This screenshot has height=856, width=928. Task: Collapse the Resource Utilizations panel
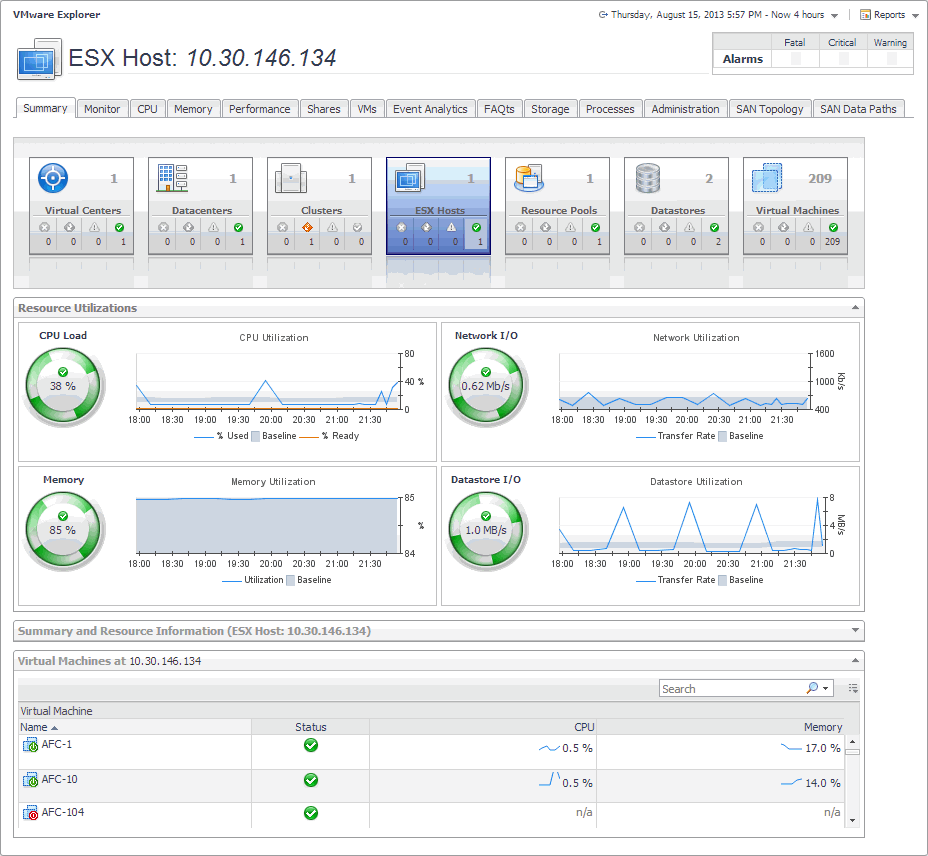click(854, 308)
